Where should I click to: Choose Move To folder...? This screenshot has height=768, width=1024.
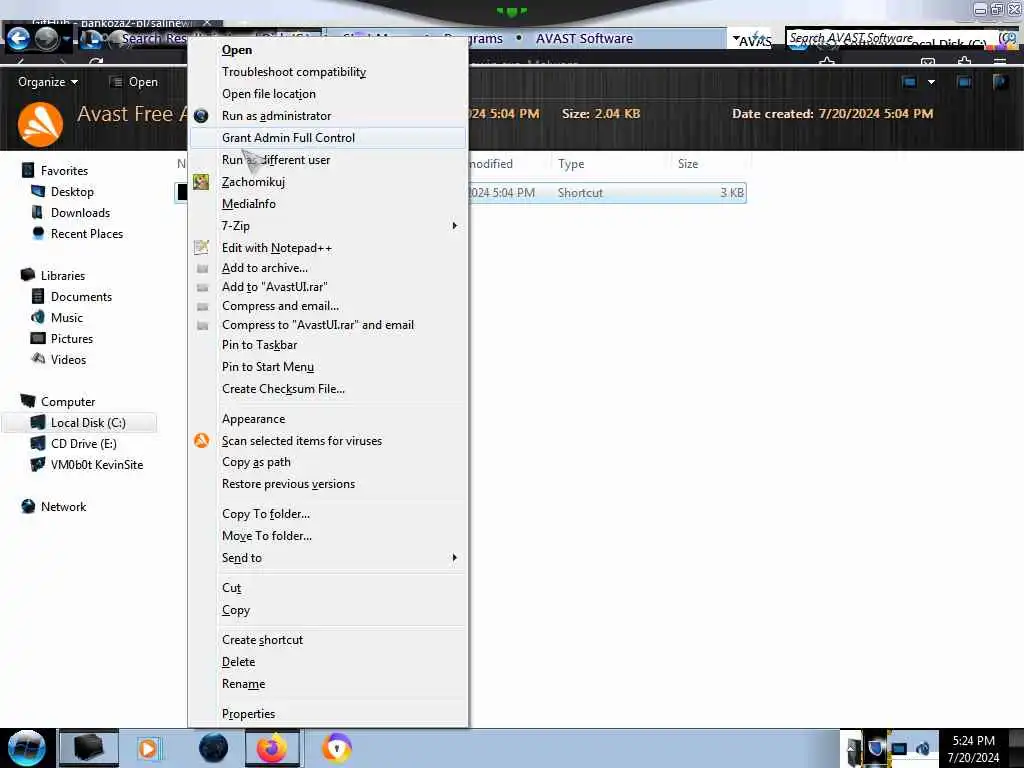(x=266, y=536)
